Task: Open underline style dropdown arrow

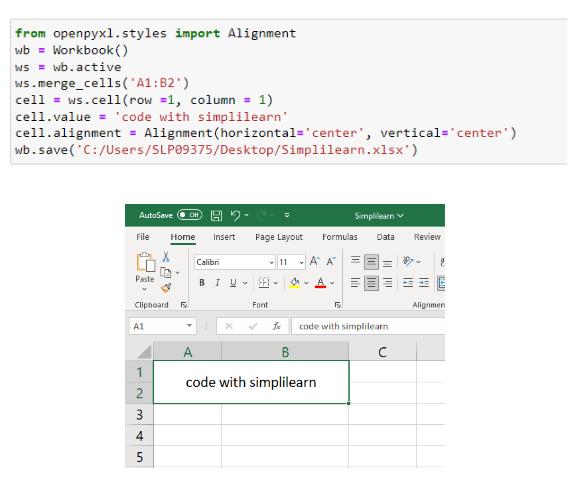Action: (245, 283)
